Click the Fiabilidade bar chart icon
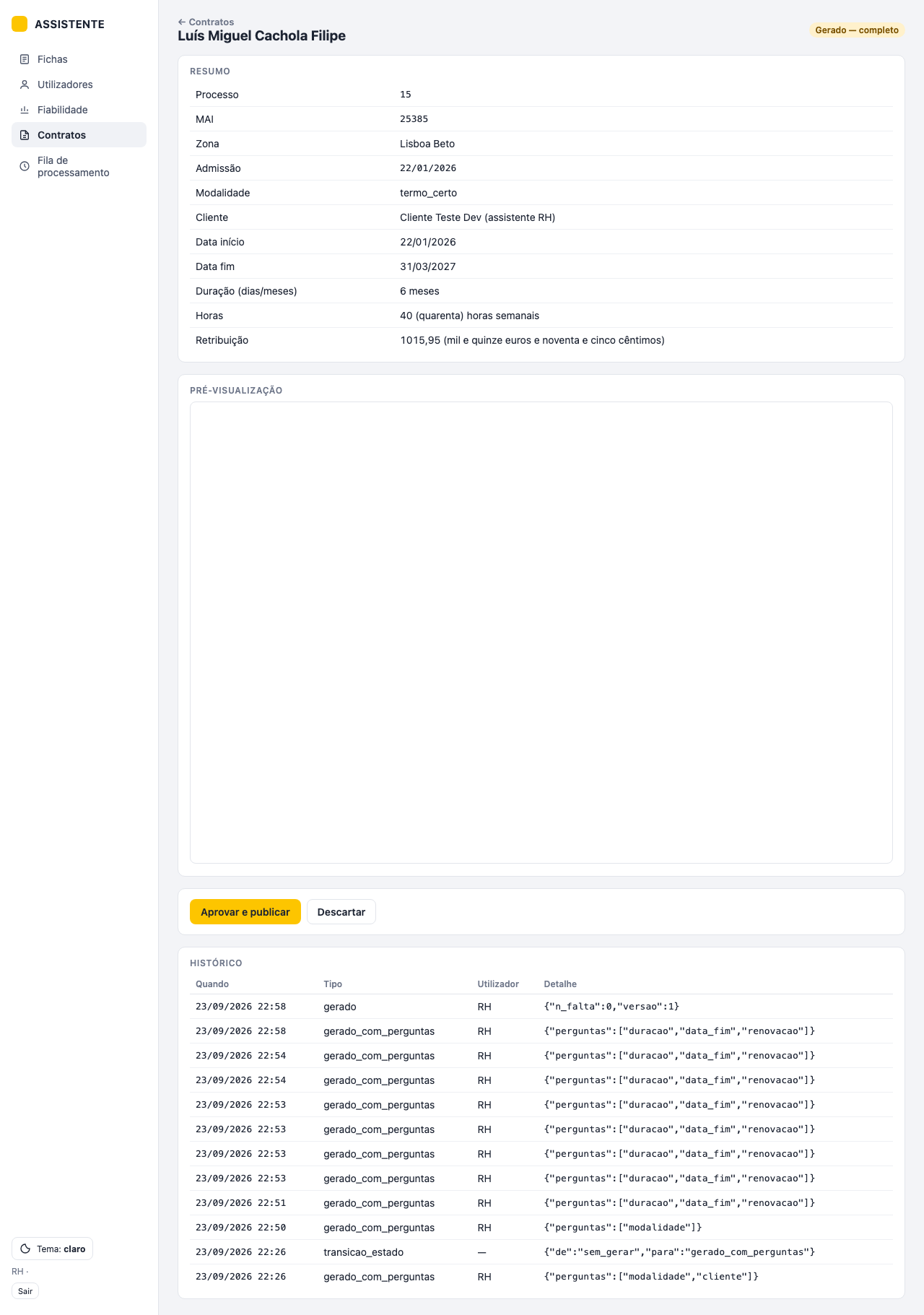 click(25, 110)
